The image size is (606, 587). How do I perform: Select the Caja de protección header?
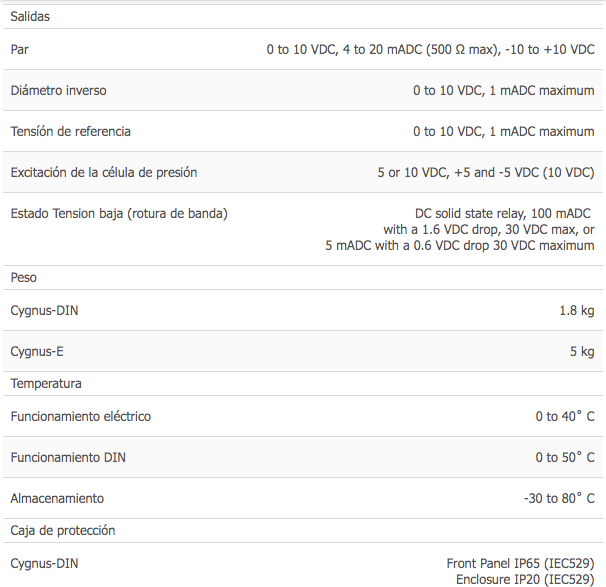click(63, 531)
